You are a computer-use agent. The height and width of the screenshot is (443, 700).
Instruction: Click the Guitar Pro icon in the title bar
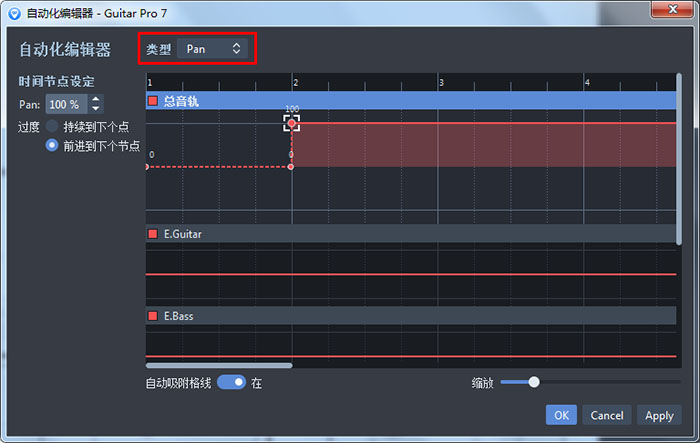pos(13,13)
